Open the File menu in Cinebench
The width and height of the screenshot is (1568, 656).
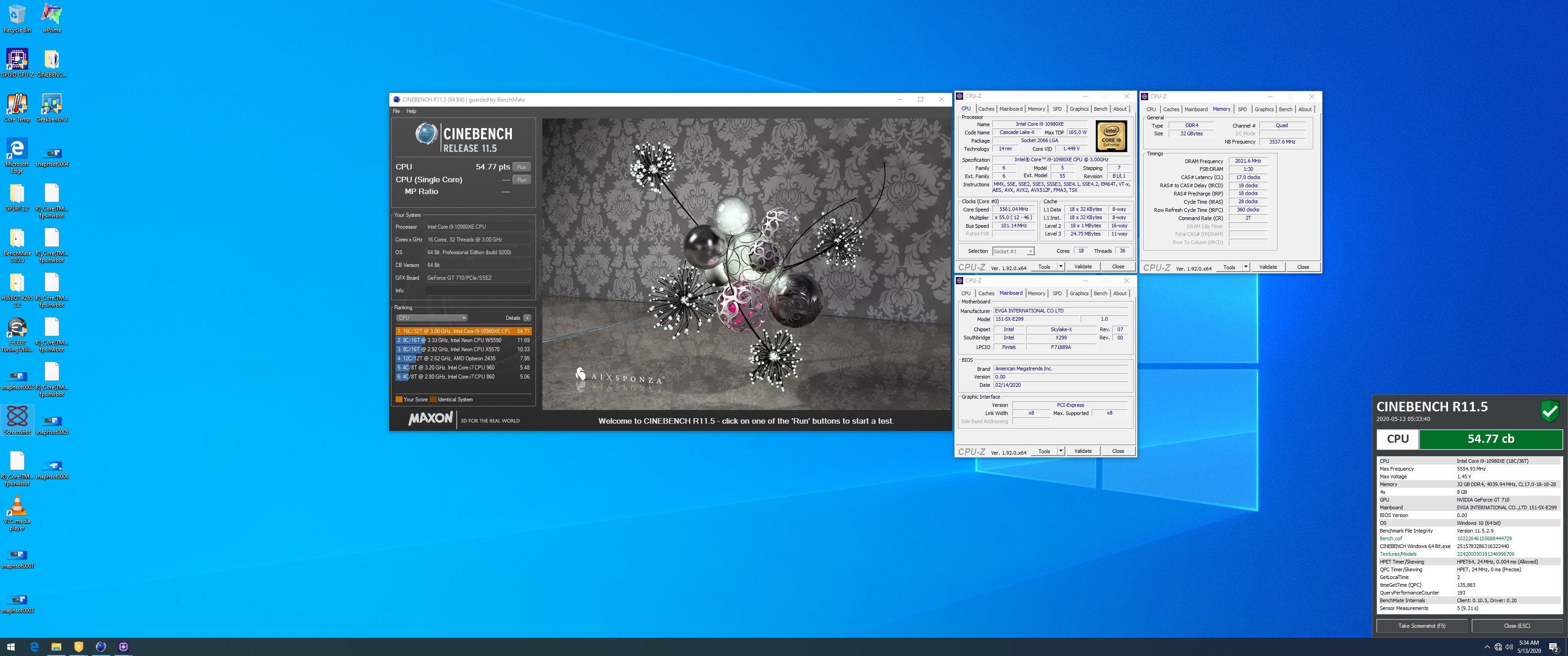coord(396,111)
